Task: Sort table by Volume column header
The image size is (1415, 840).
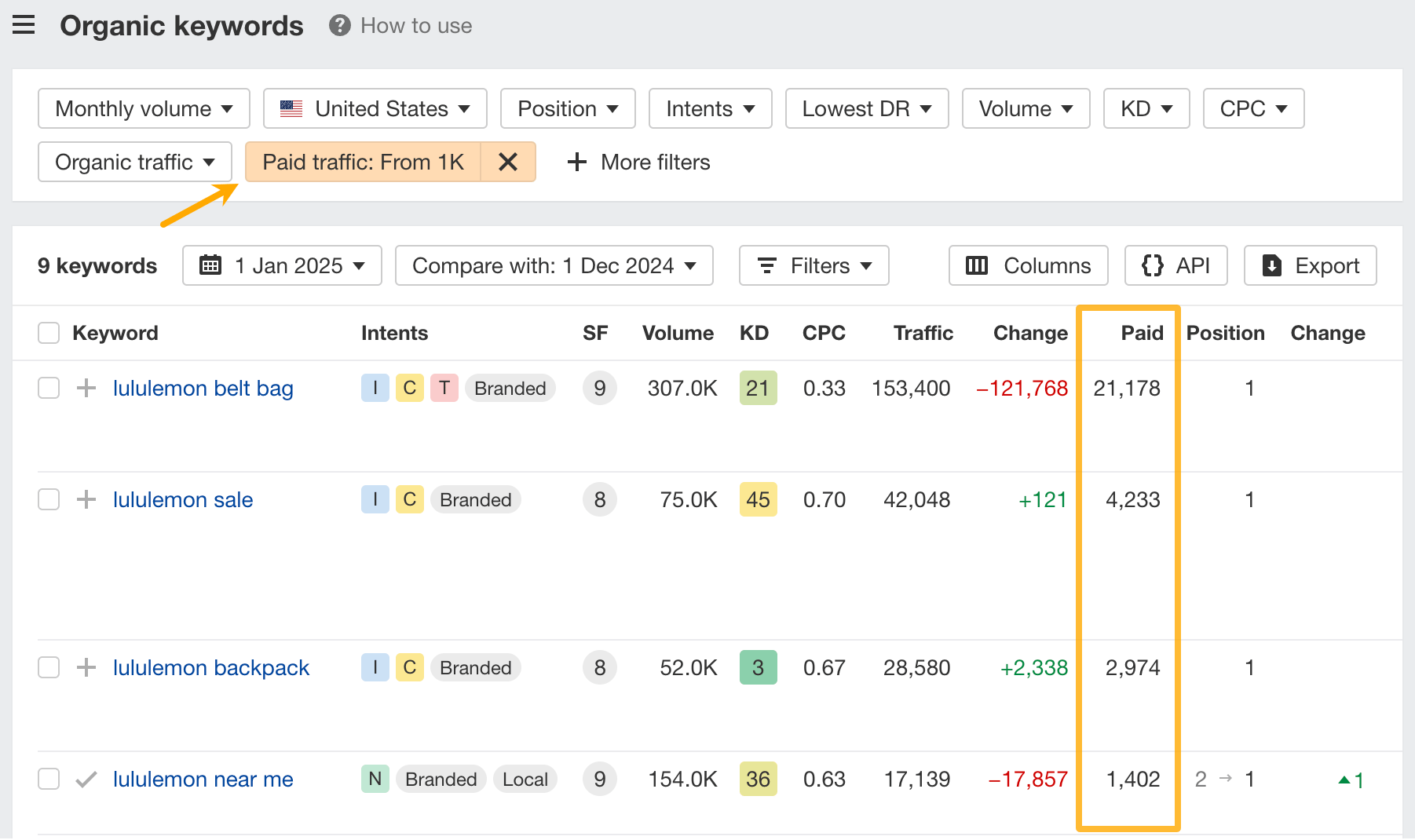Action: (677, 333)
